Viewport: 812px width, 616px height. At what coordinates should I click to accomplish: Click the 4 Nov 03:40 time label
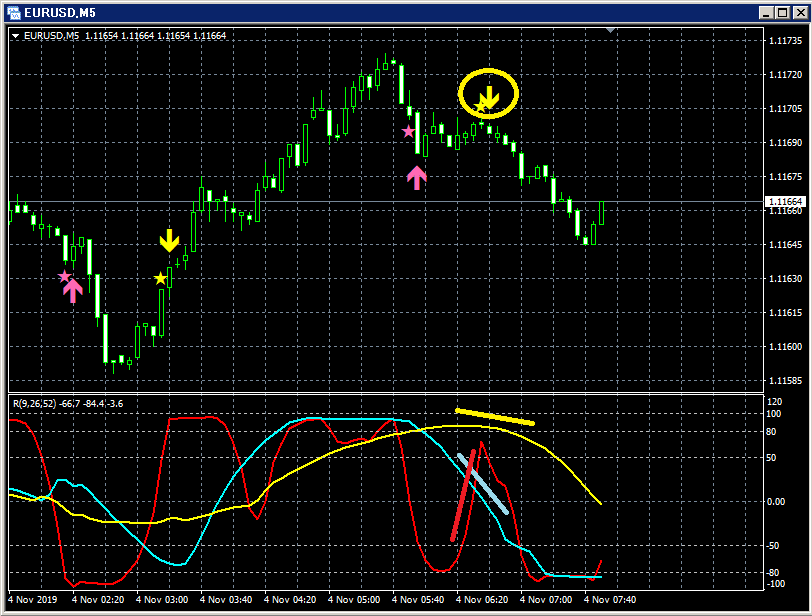pyautogui.click(x=226, y=599)
